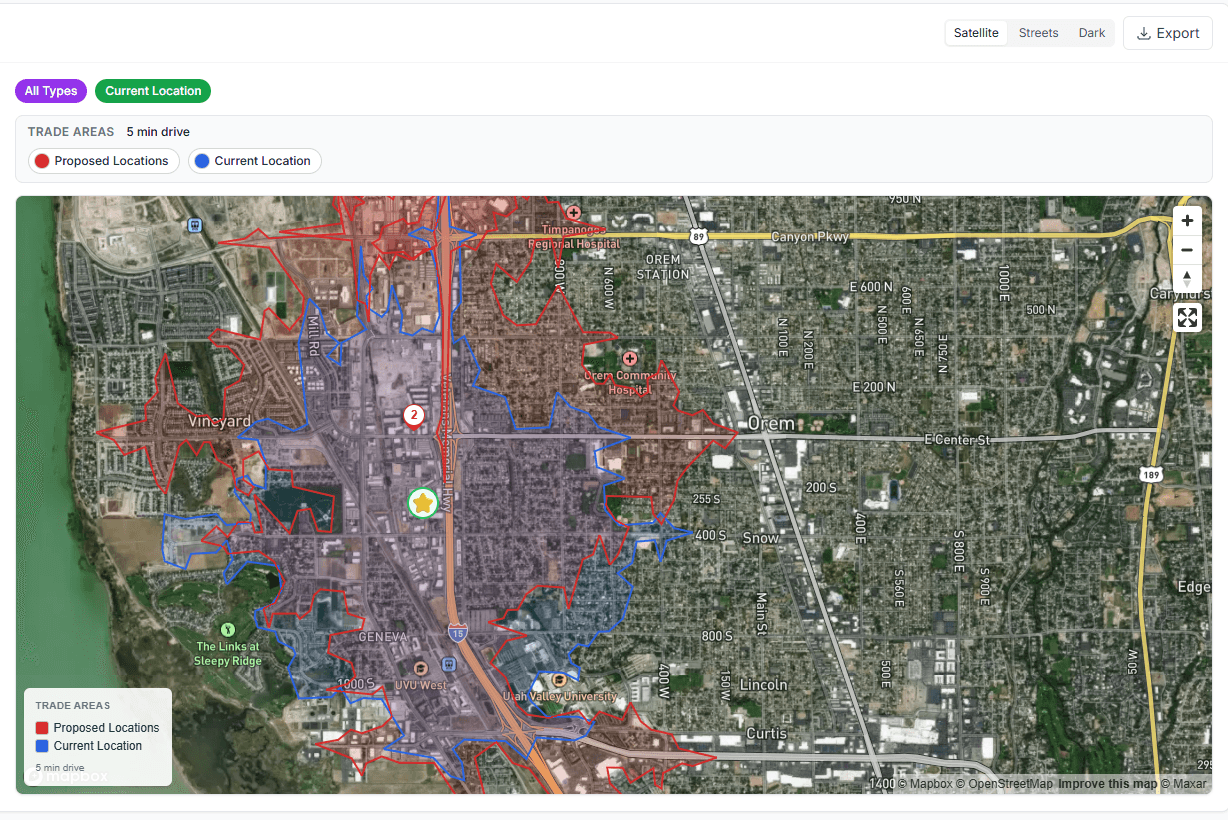Enter fullscreen map mode
The width and height of the screenshot is (1228, 820).
coord(1187,318)
